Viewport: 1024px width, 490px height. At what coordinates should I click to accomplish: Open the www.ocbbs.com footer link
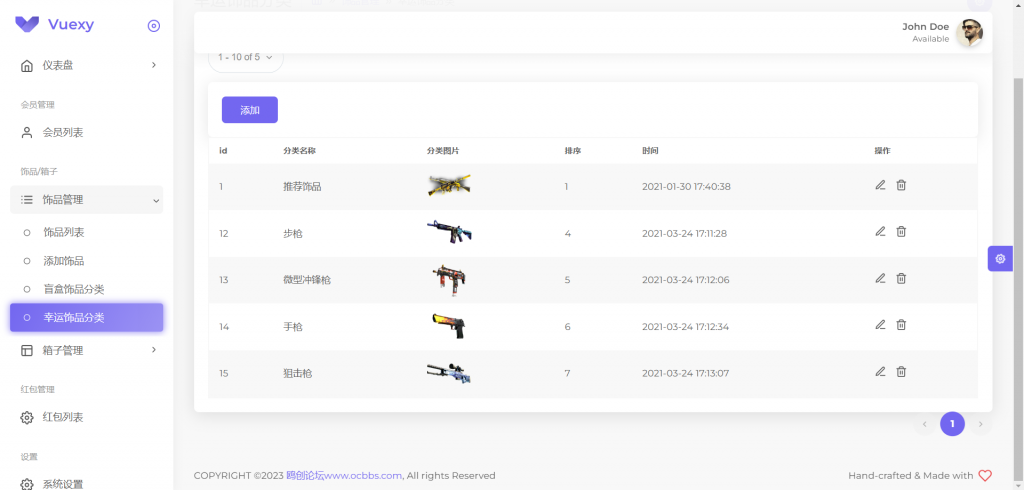point(344,476)
